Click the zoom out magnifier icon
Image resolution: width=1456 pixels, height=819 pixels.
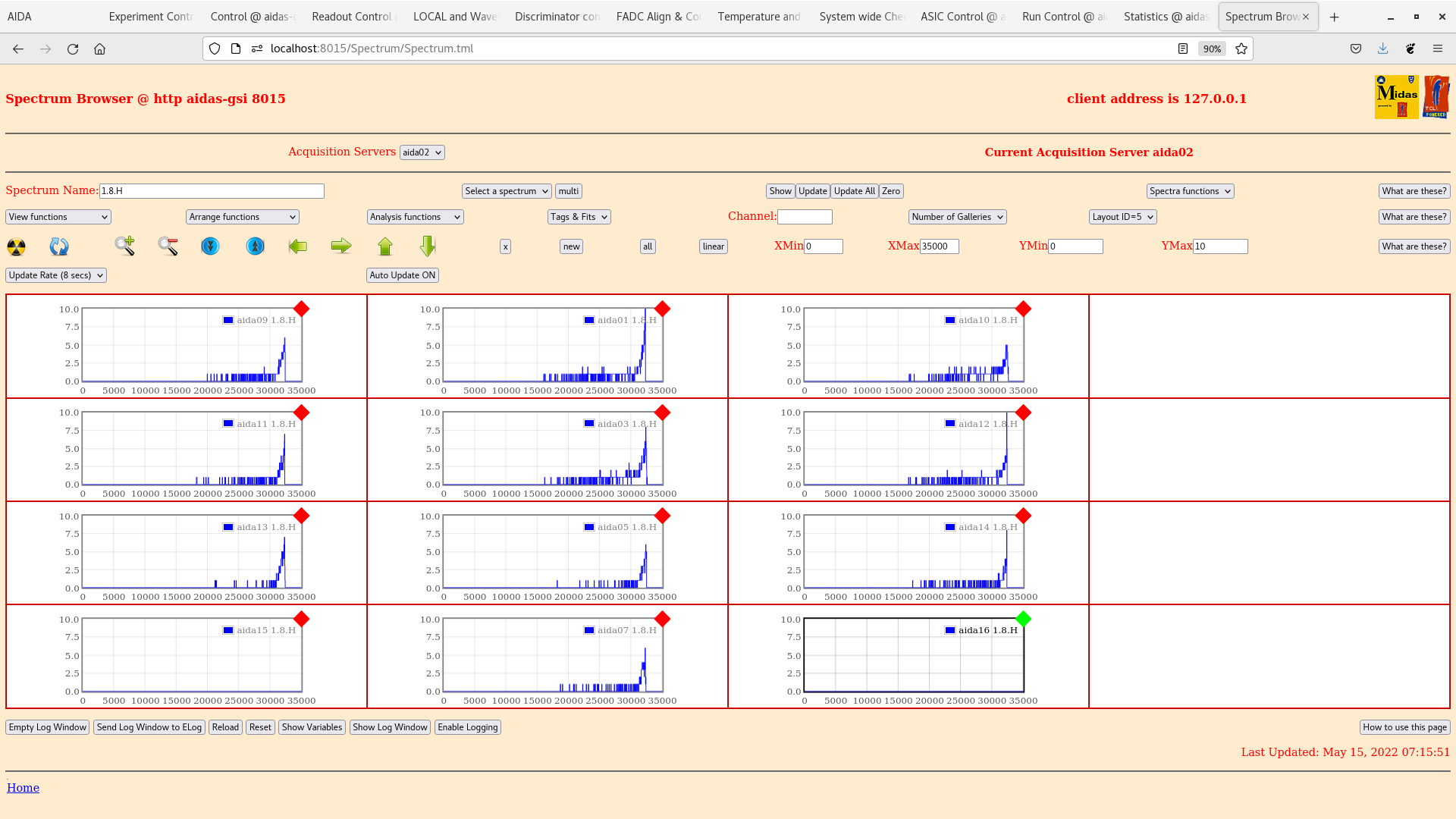(168, 246)
